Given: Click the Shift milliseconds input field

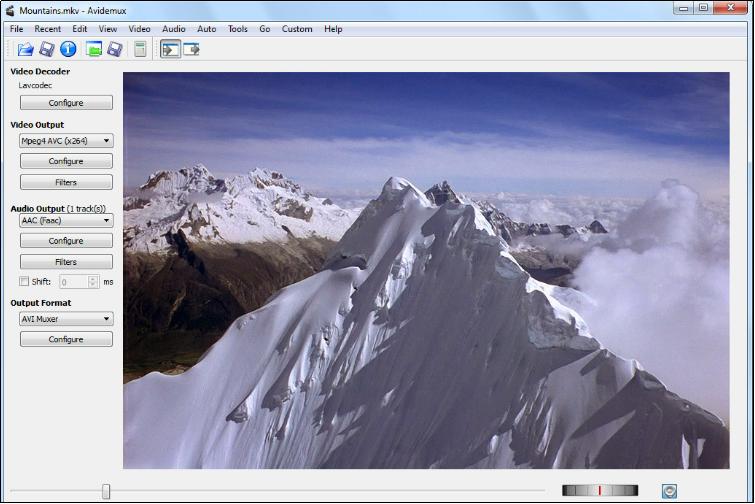Looking at the screenshot, I should (74, 282).
